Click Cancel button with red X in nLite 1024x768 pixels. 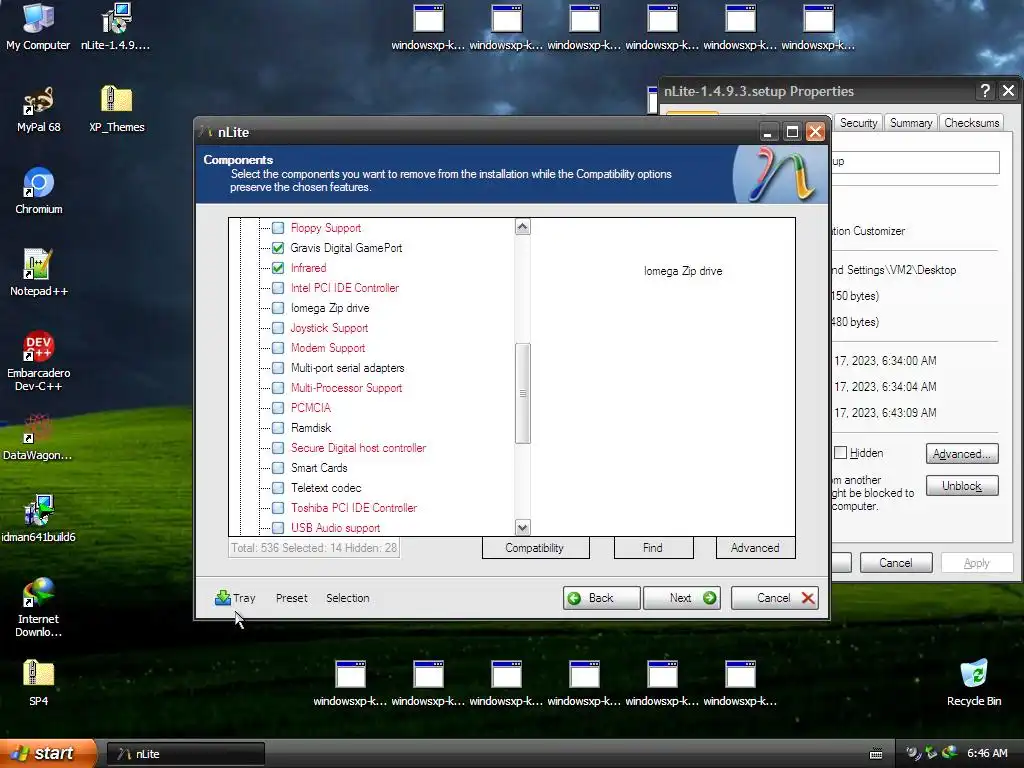(x=775, y=598)
